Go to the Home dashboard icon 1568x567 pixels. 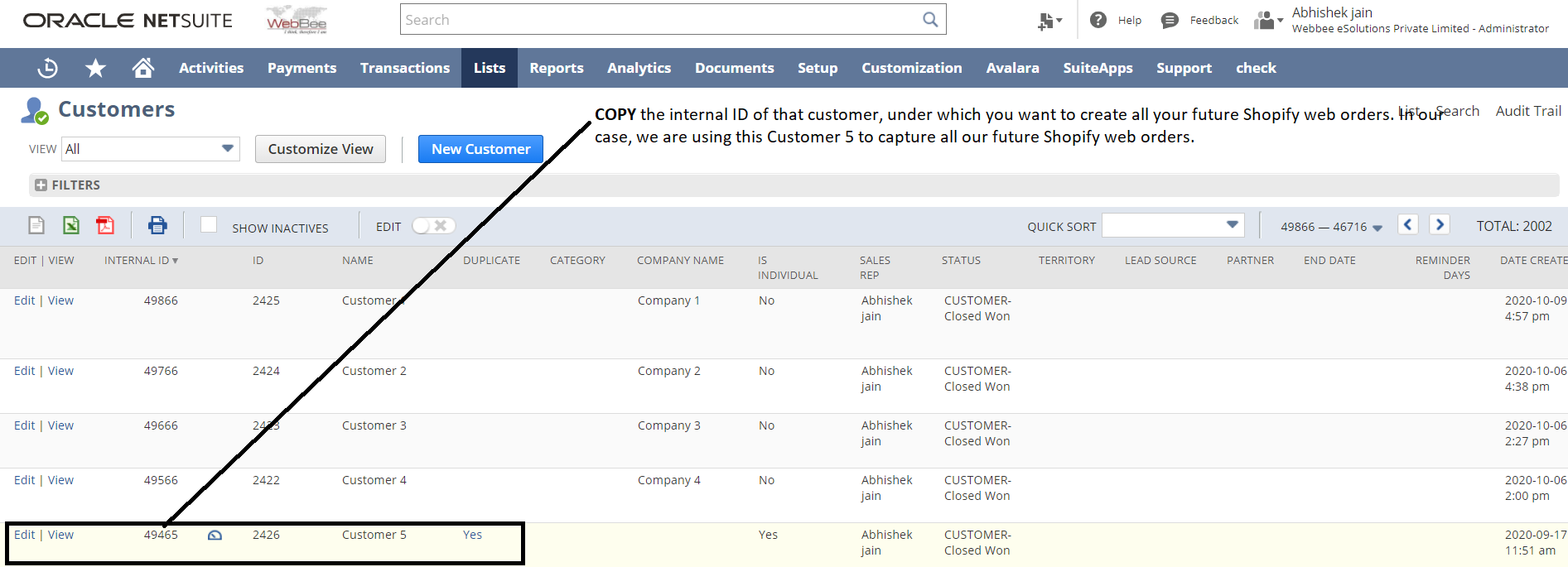tap(143, 68)
